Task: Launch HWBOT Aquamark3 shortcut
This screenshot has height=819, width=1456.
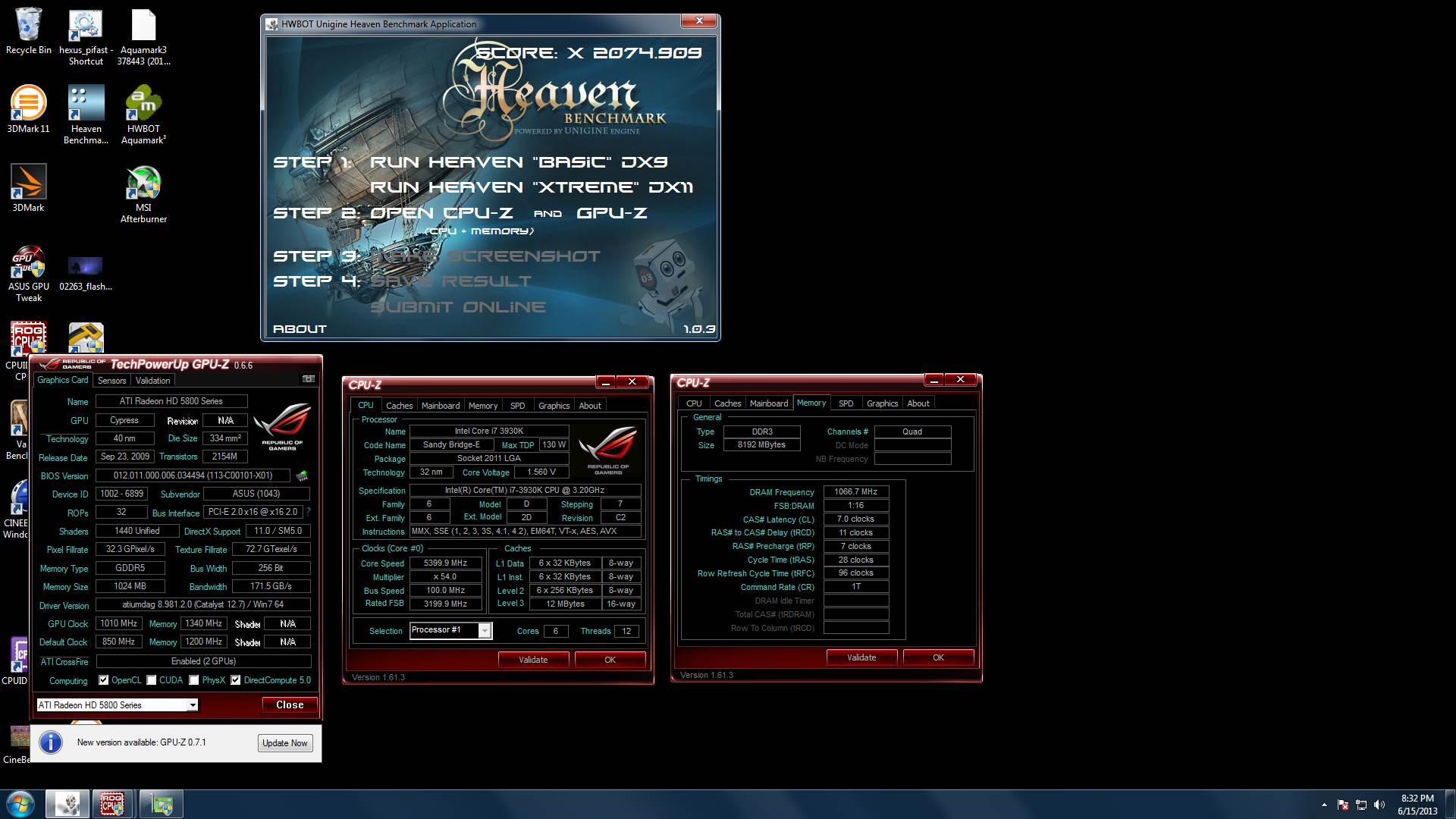Action: (143, 115)
